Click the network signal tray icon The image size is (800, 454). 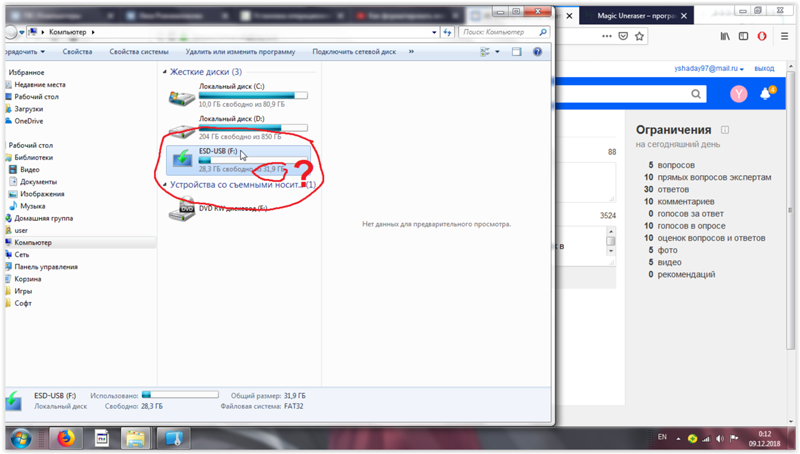pos(706,439)
